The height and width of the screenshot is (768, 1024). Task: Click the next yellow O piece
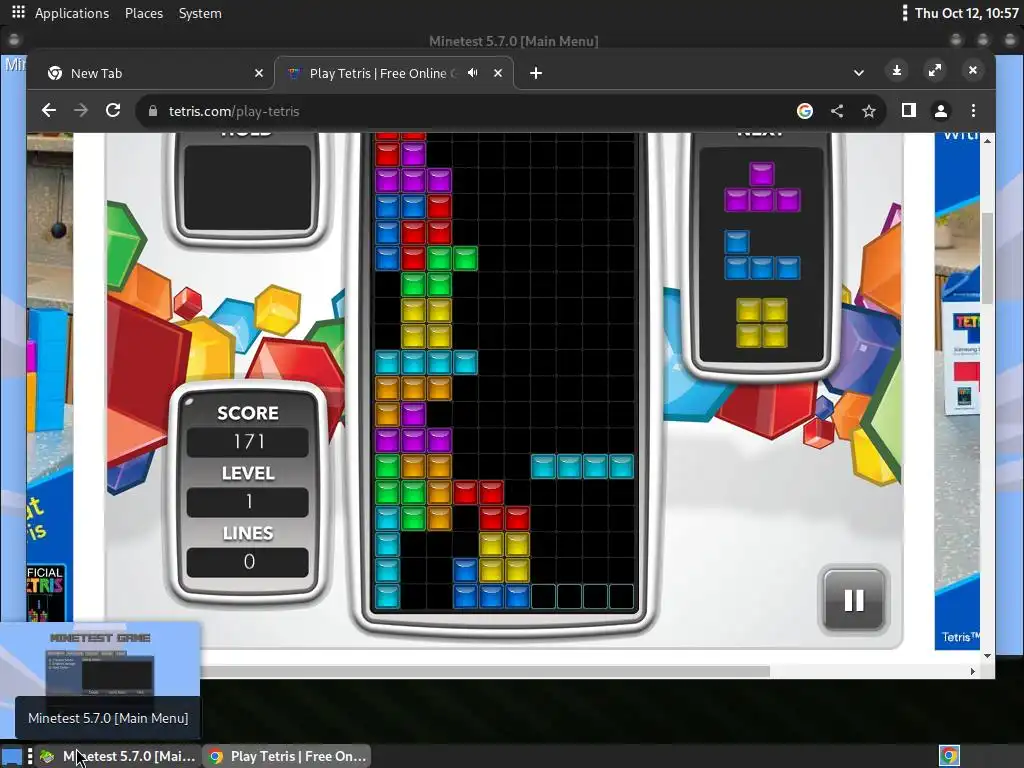point(762,323)
